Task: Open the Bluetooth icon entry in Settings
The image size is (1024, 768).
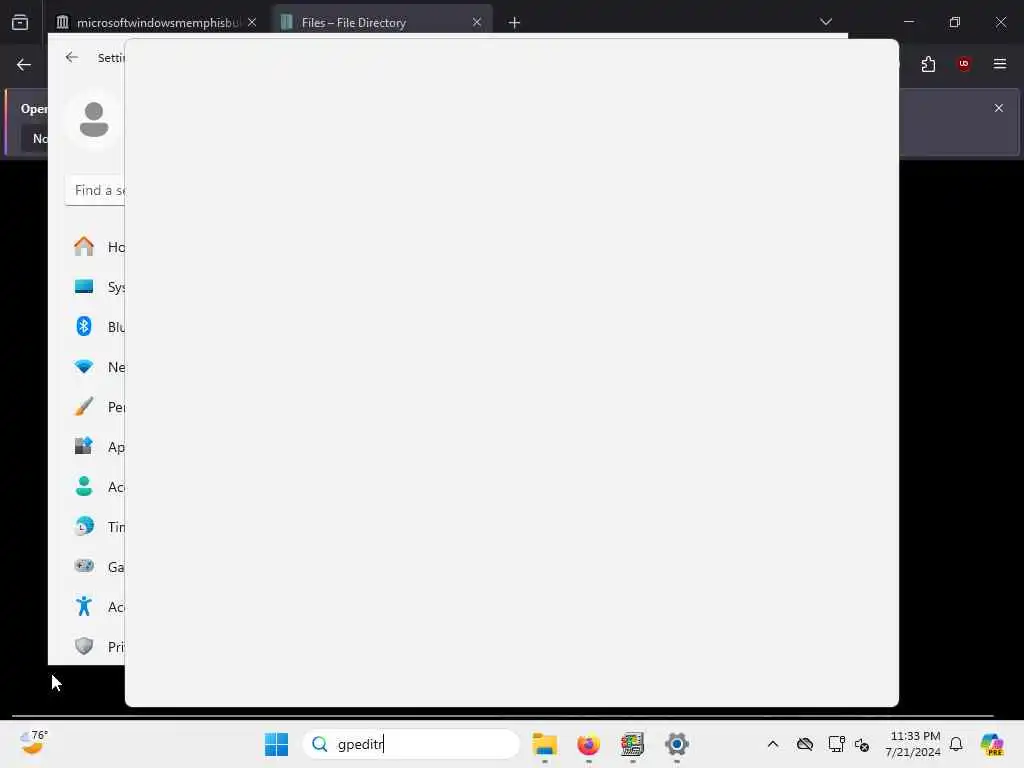Action: point(84,327)
